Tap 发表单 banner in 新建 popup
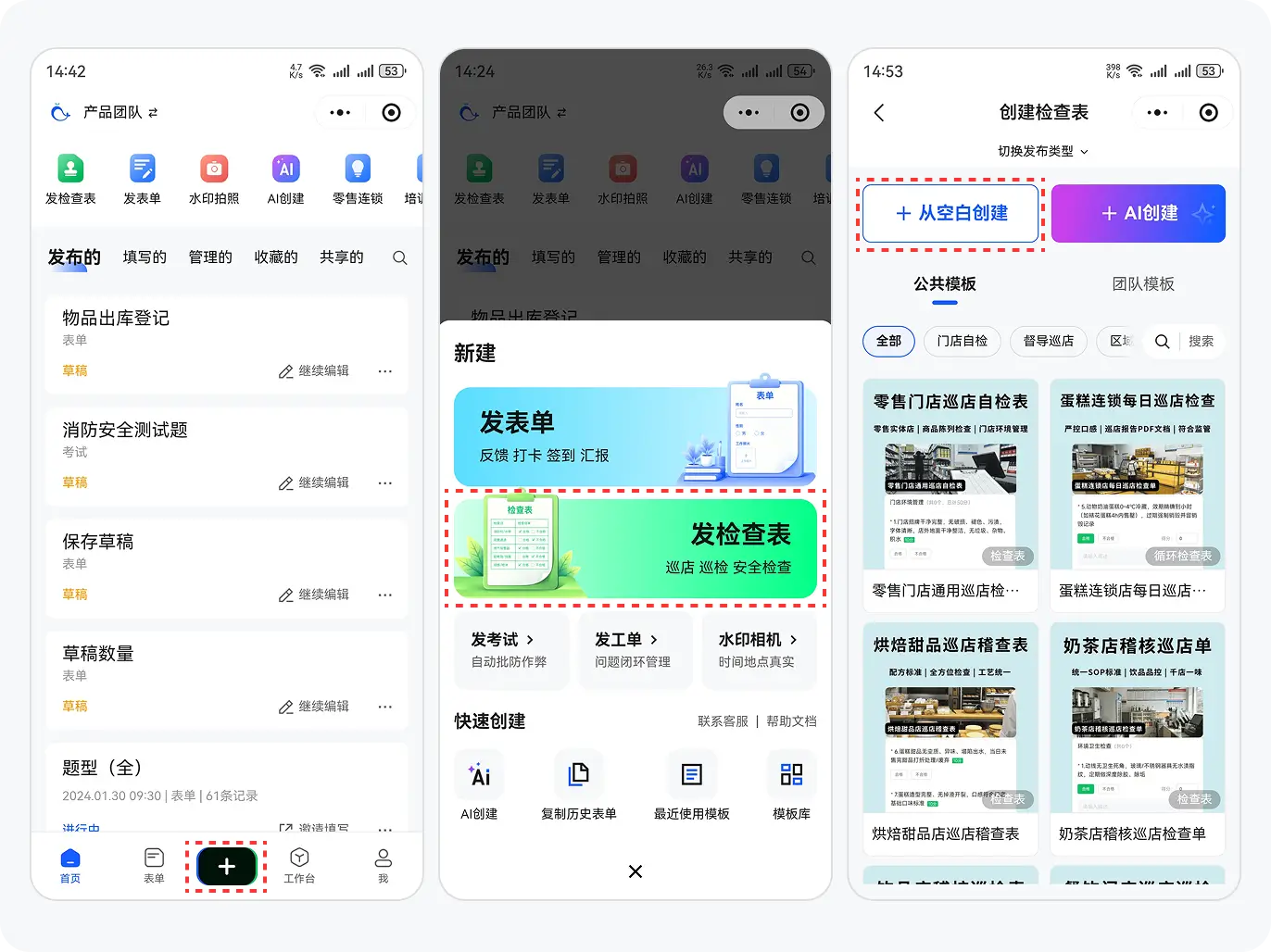This screenshot has height=952, width=1271. (x=635, y=435)
